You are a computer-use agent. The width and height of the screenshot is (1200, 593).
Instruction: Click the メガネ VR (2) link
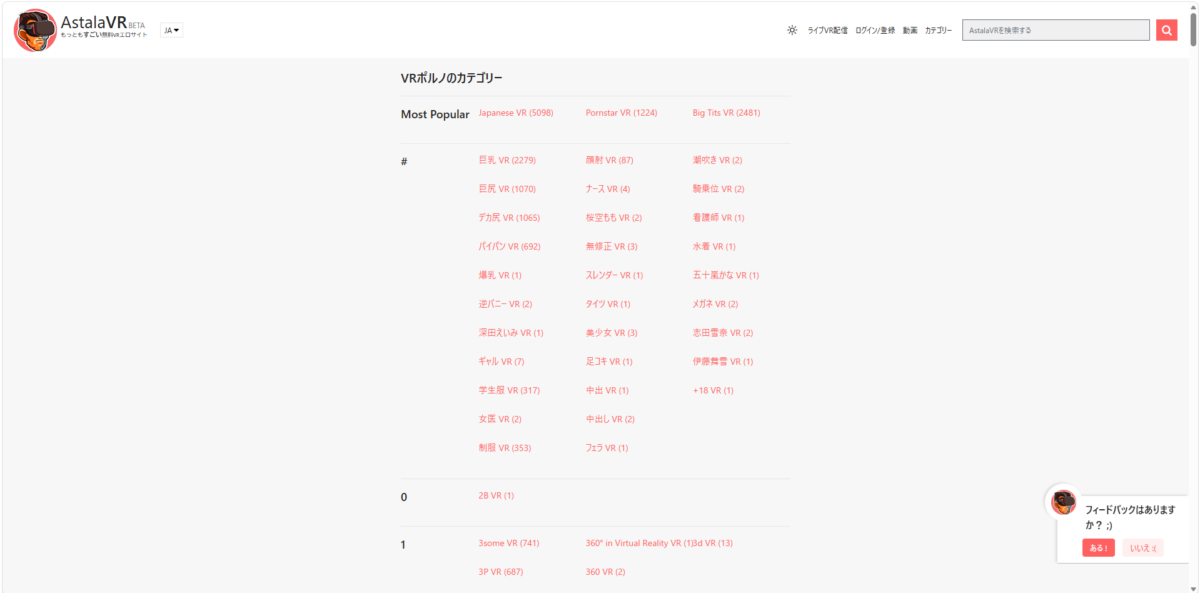point(715,304)
